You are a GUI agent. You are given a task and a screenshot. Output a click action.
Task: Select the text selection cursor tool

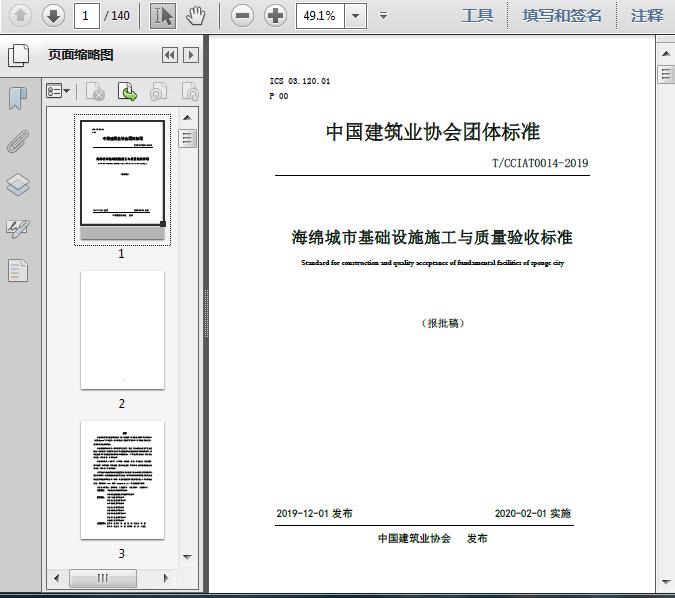164,15
